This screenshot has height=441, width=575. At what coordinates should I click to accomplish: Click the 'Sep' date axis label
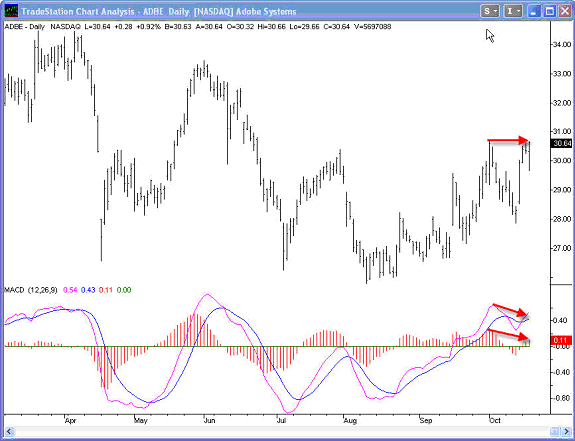[x=425, y=420]
